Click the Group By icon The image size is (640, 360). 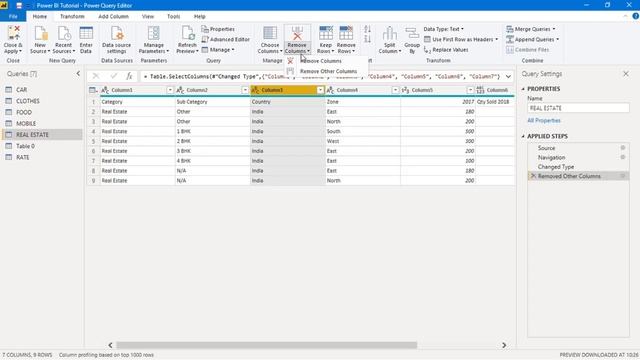[x=412, y=33]
